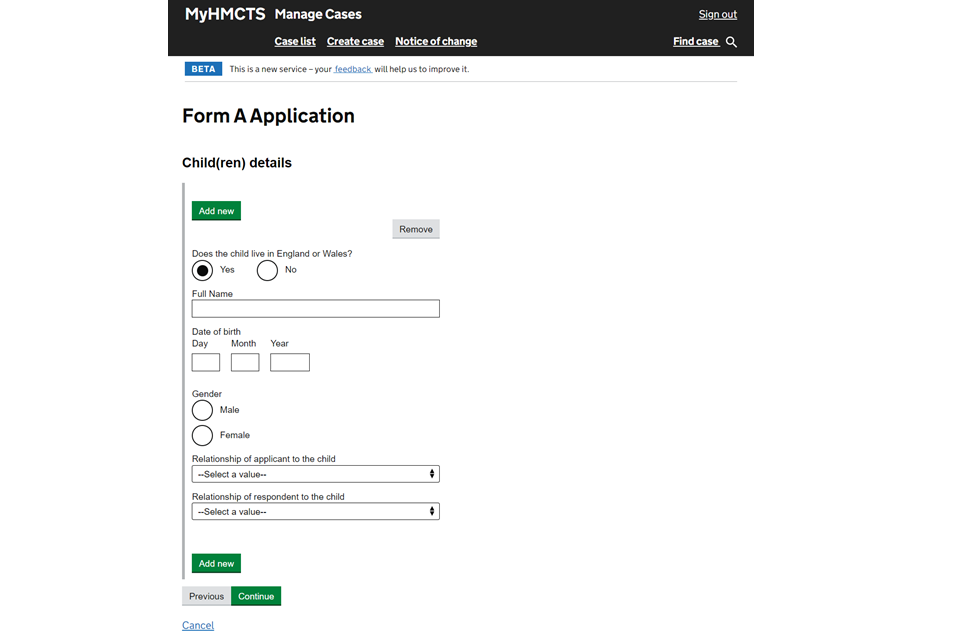
Task: Select No for child living in England or Wales
Action: click(x=267, y=270)
